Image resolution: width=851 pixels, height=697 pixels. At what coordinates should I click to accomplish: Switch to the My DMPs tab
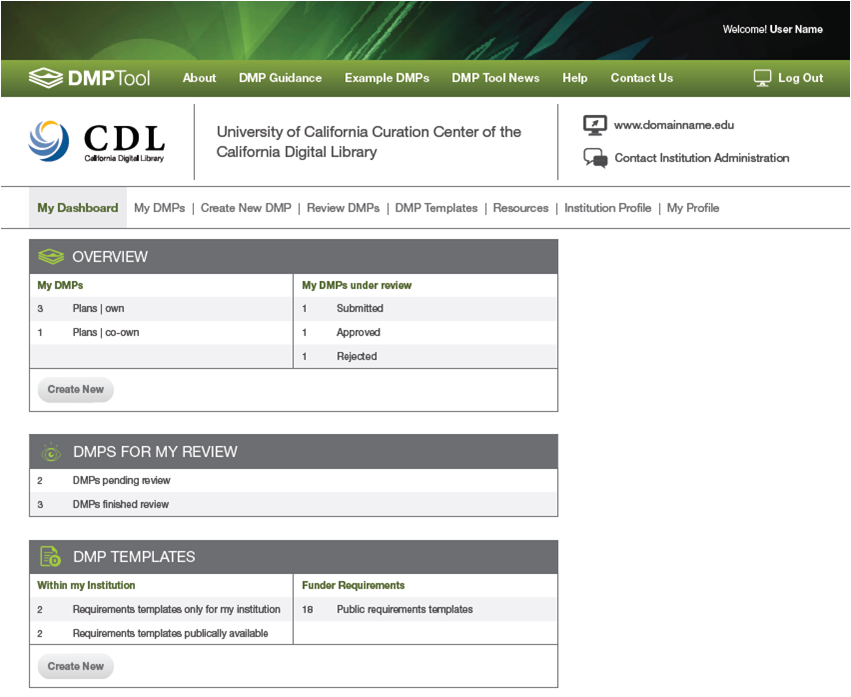(x=159, y=208)
